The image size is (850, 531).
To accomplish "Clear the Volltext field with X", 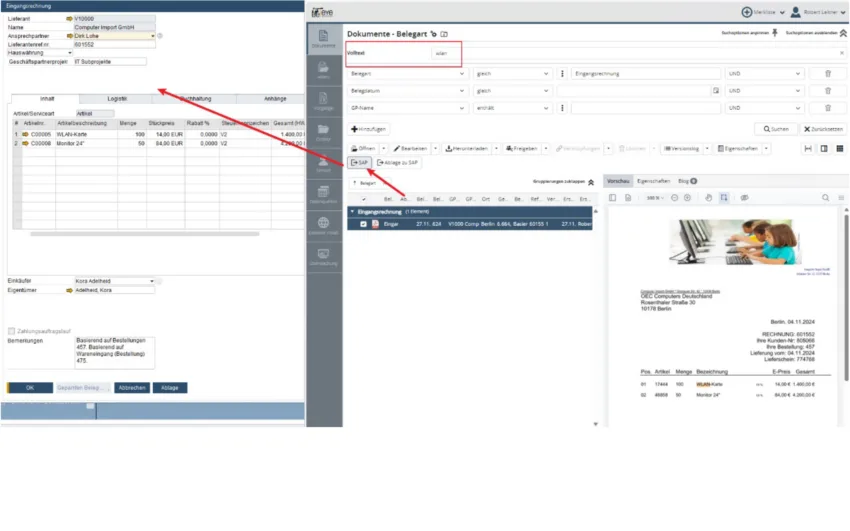I will pos(841,53).
